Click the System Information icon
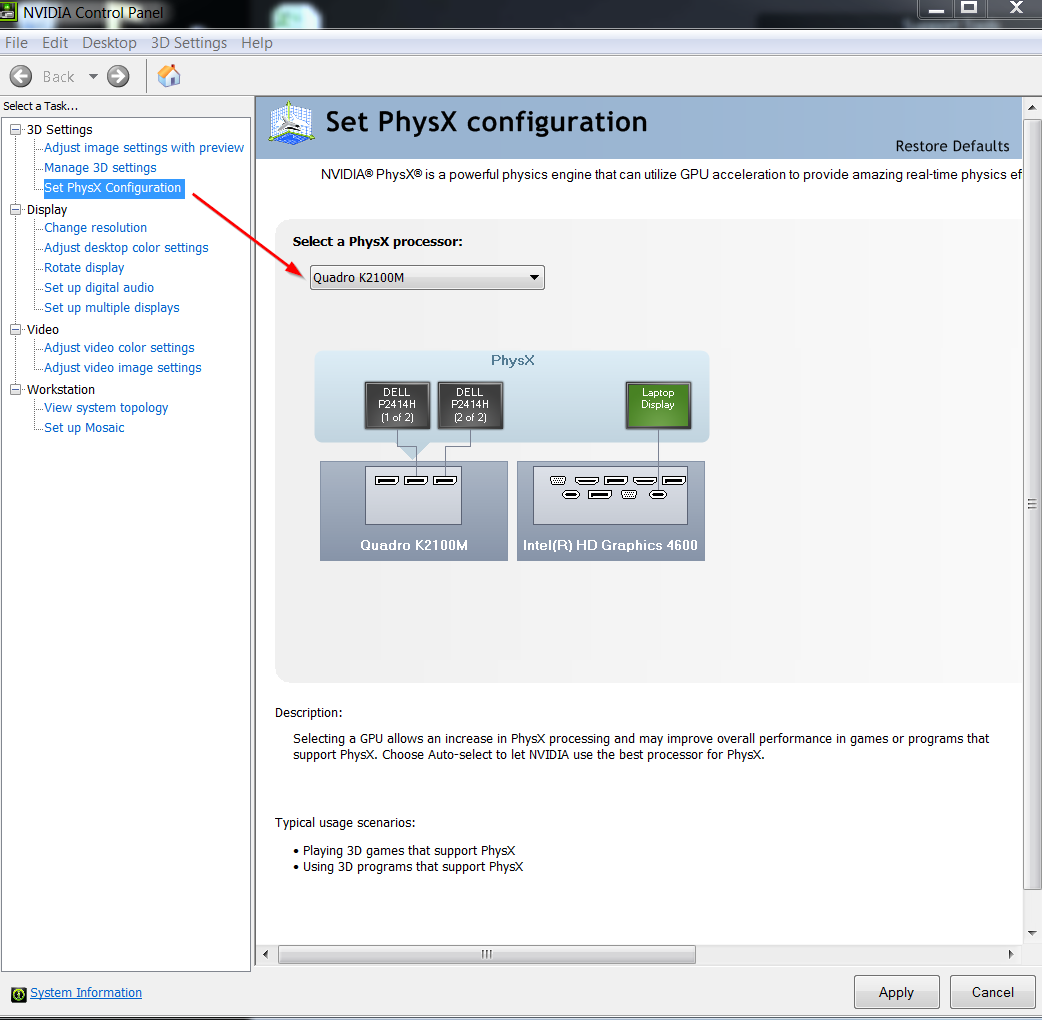 pos(19,994)
